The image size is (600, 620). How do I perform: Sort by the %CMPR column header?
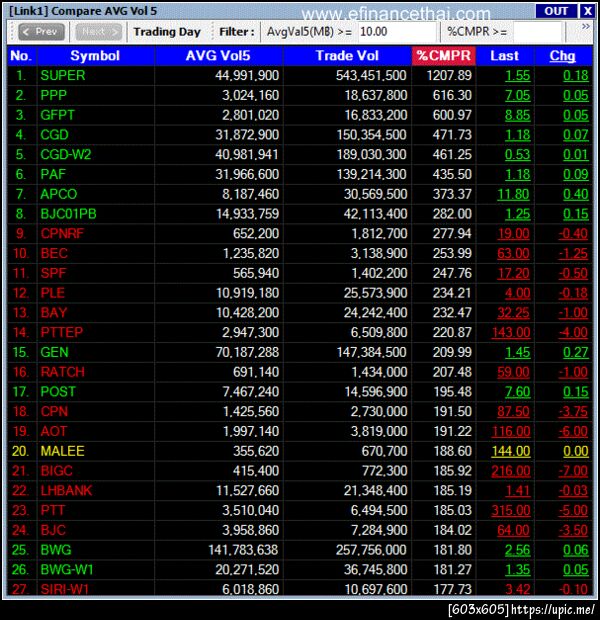tap(443, 56)
